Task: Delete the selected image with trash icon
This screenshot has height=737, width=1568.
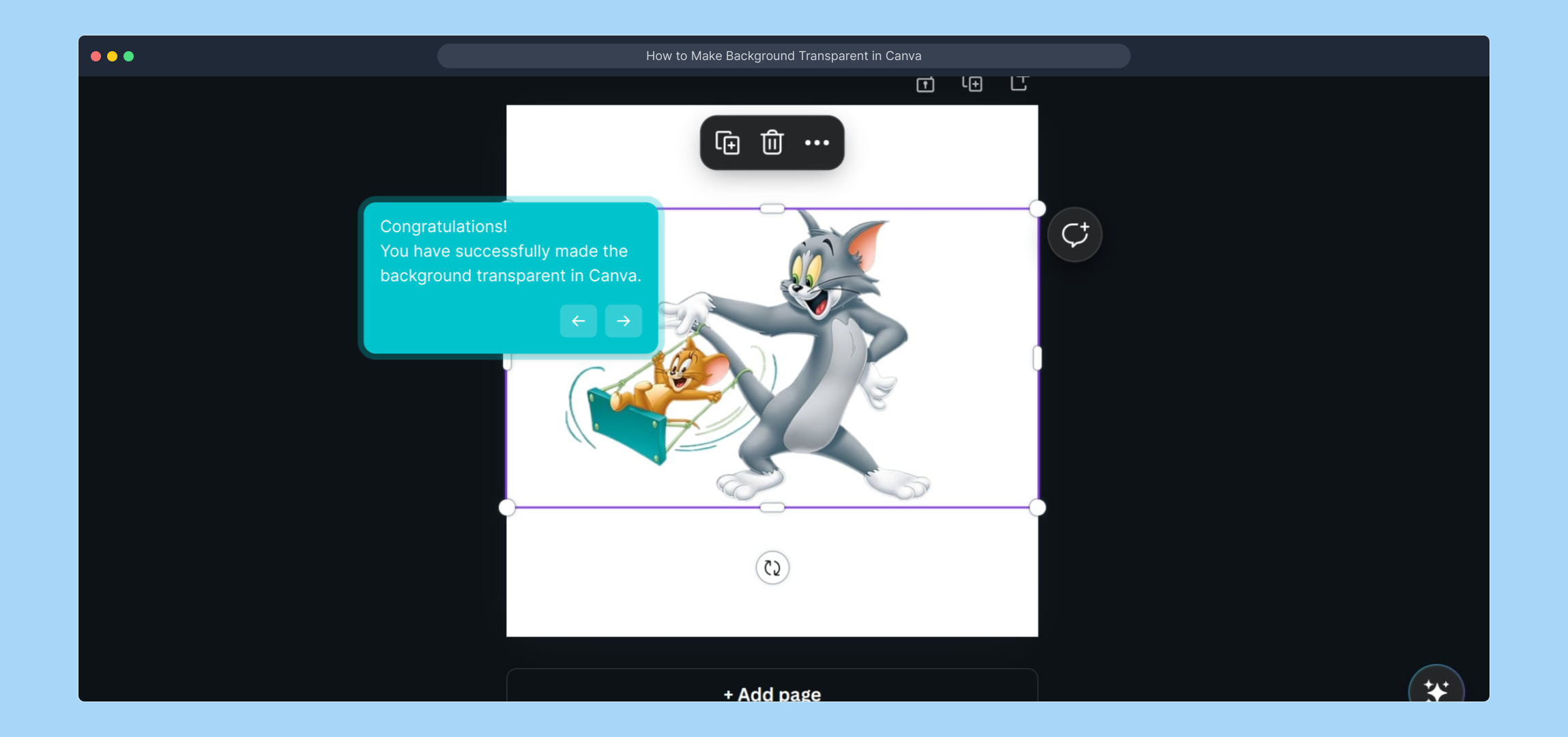Action: pos(772,143)
